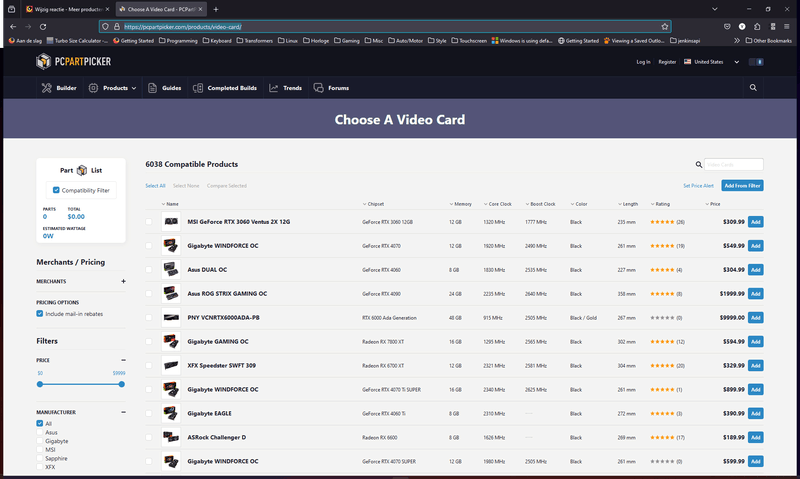Image resolution: width=800 pixels, height=479 pixels.
Task: Add the Asus ROG STRIX GAMING OC
Action: [x=756, y=294]
